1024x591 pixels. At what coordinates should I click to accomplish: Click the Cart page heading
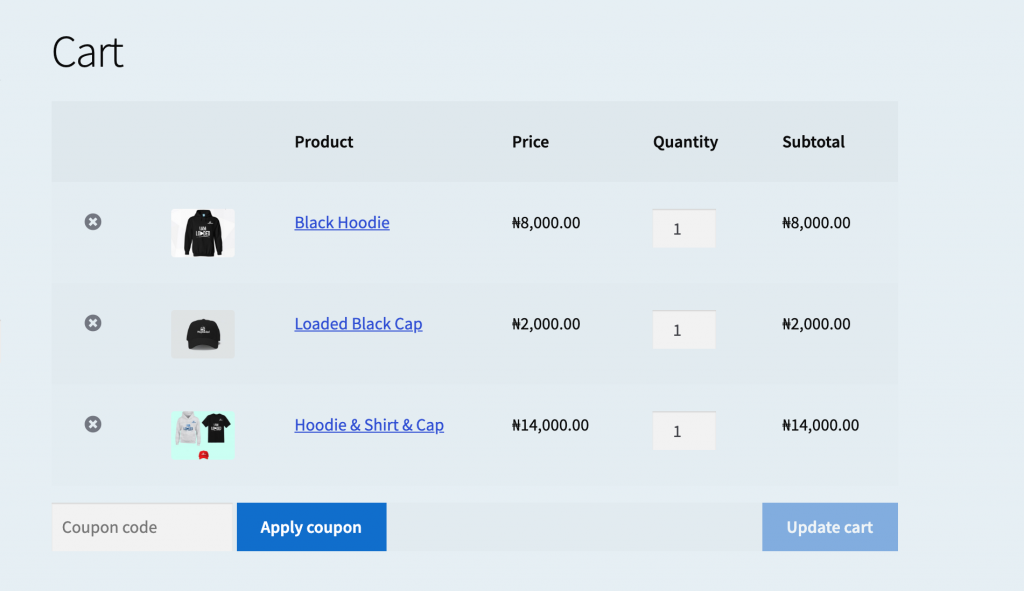point(87,52)
